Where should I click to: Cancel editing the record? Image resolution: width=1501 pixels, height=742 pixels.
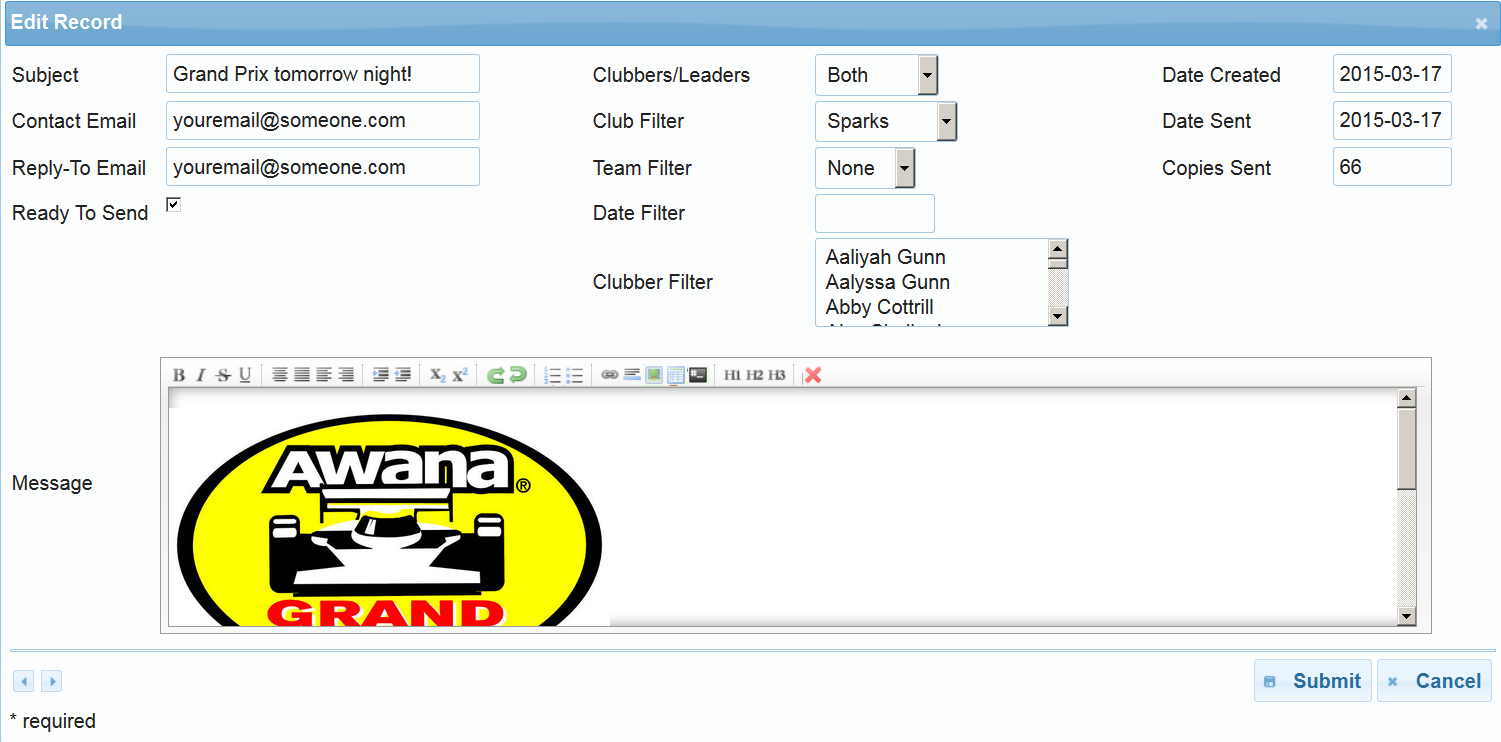click(x=1434, y=681)
